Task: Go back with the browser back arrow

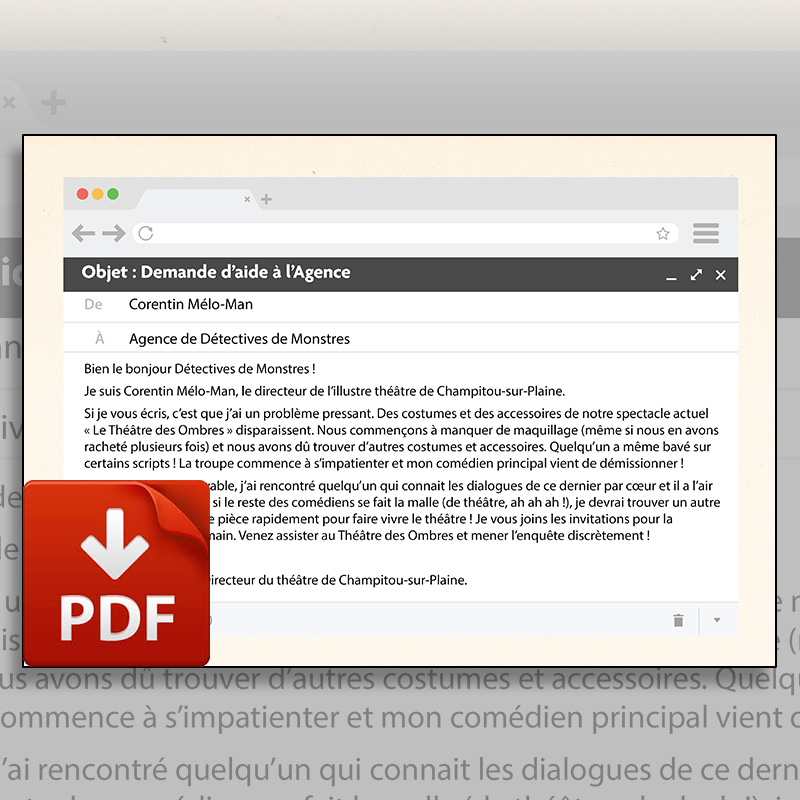Action: point(84,234)
